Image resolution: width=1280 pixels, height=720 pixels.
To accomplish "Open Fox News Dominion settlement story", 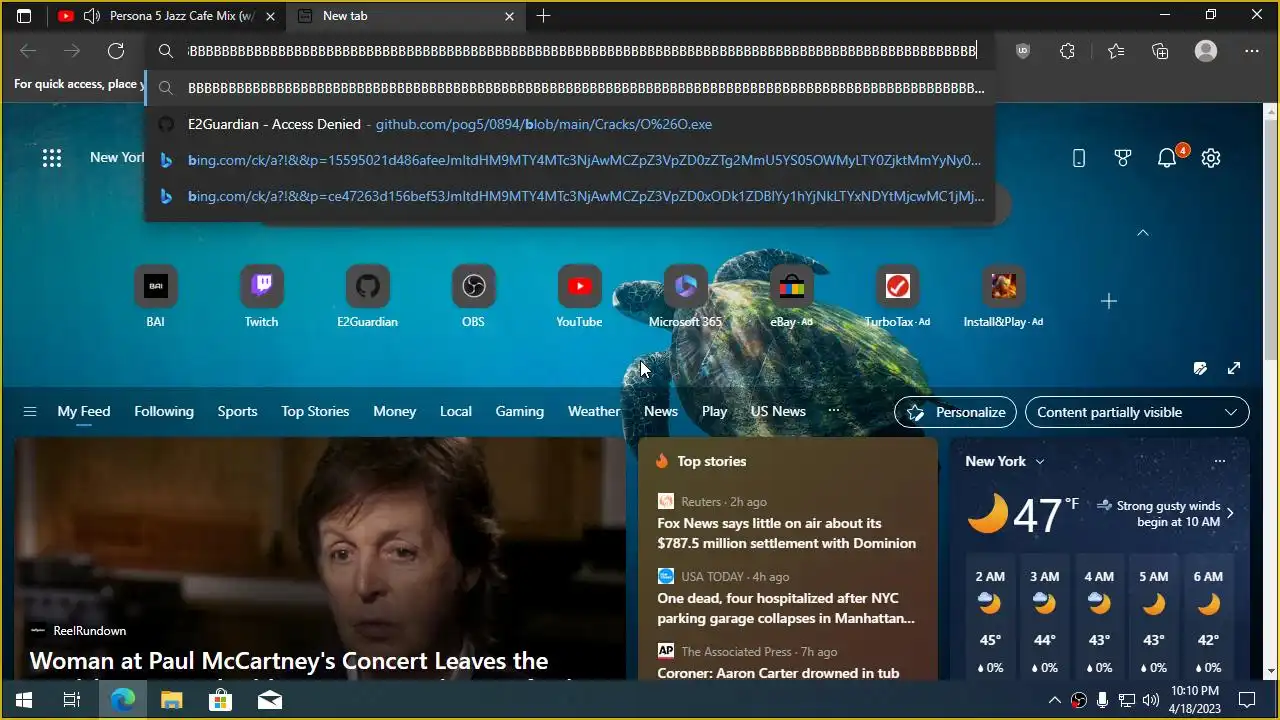I will (x=786, y=533).
